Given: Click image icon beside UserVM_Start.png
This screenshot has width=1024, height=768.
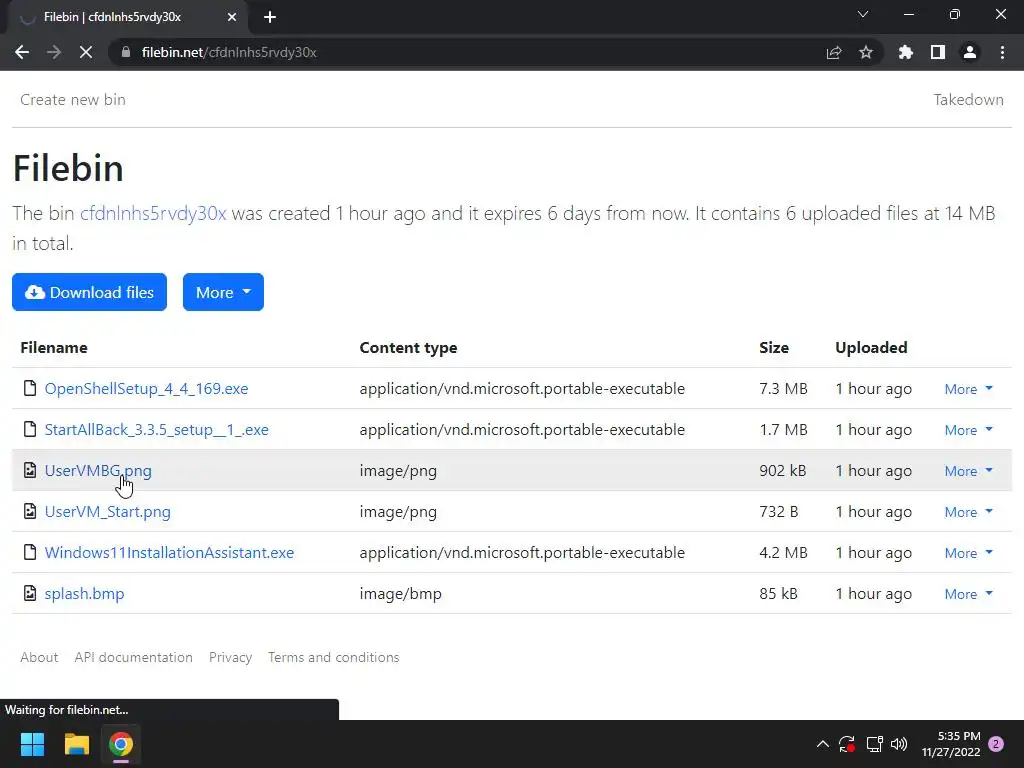Looking at the screenshot, I should [x=29, y=511].
